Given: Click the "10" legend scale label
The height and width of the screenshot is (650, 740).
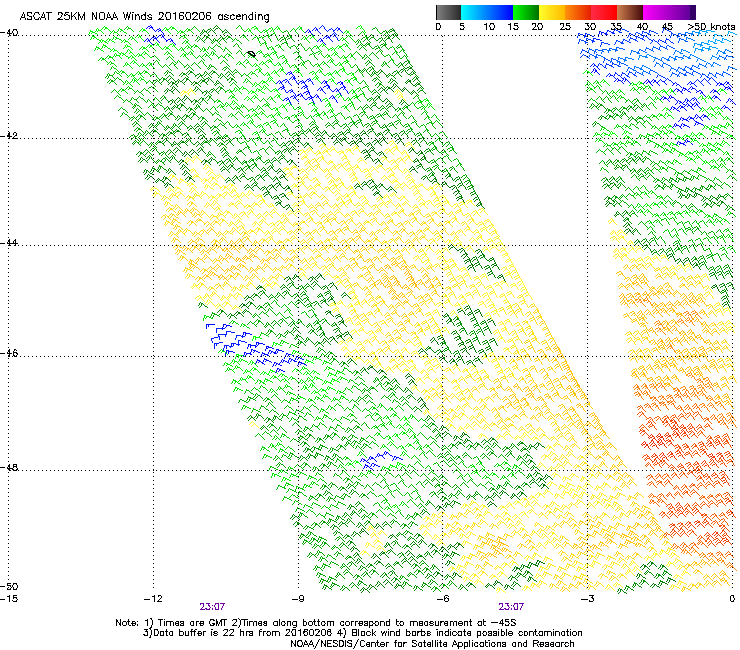Looking at the screenshot, I should 489,27.
